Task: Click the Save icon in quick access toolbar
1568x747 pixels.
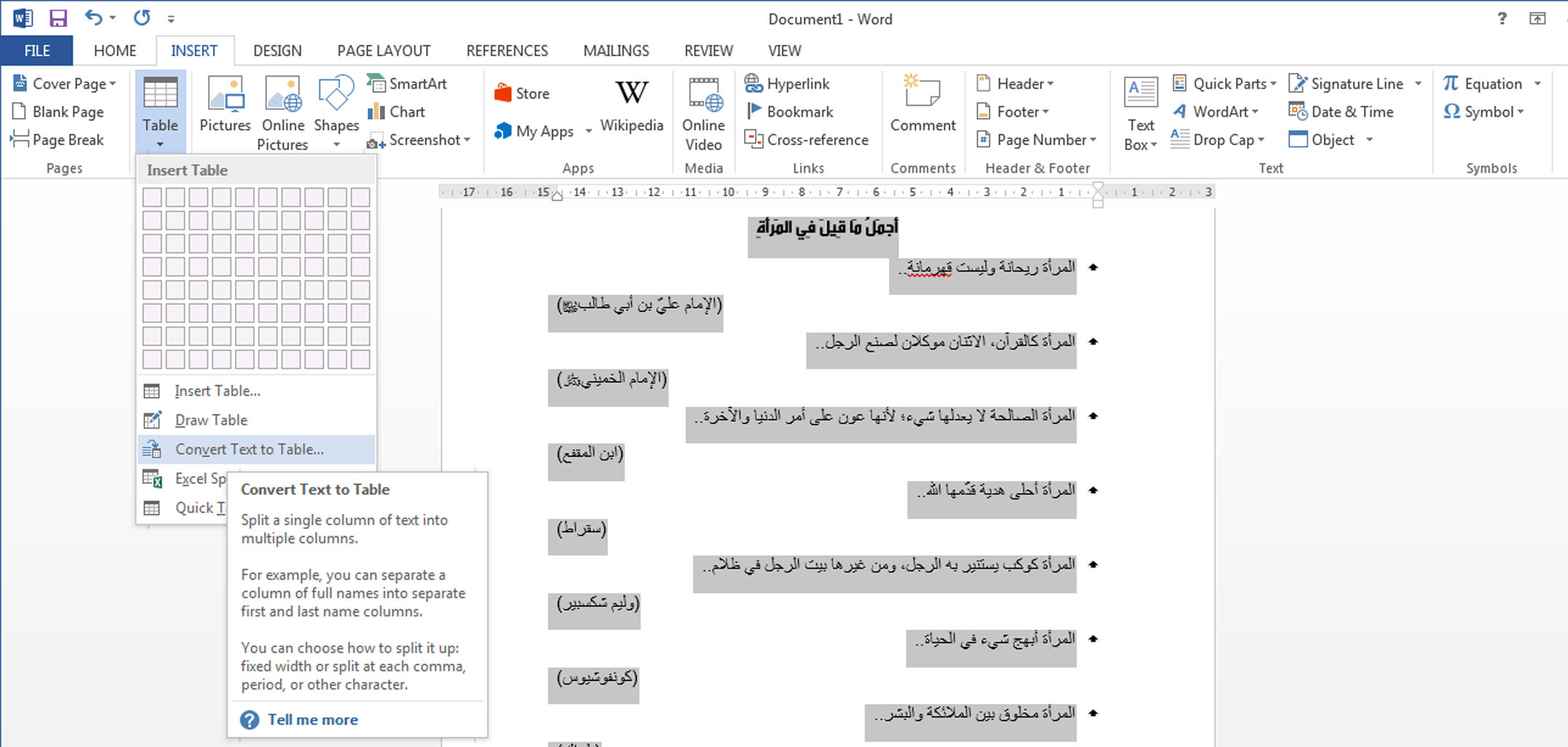Action: click(58, 18)
